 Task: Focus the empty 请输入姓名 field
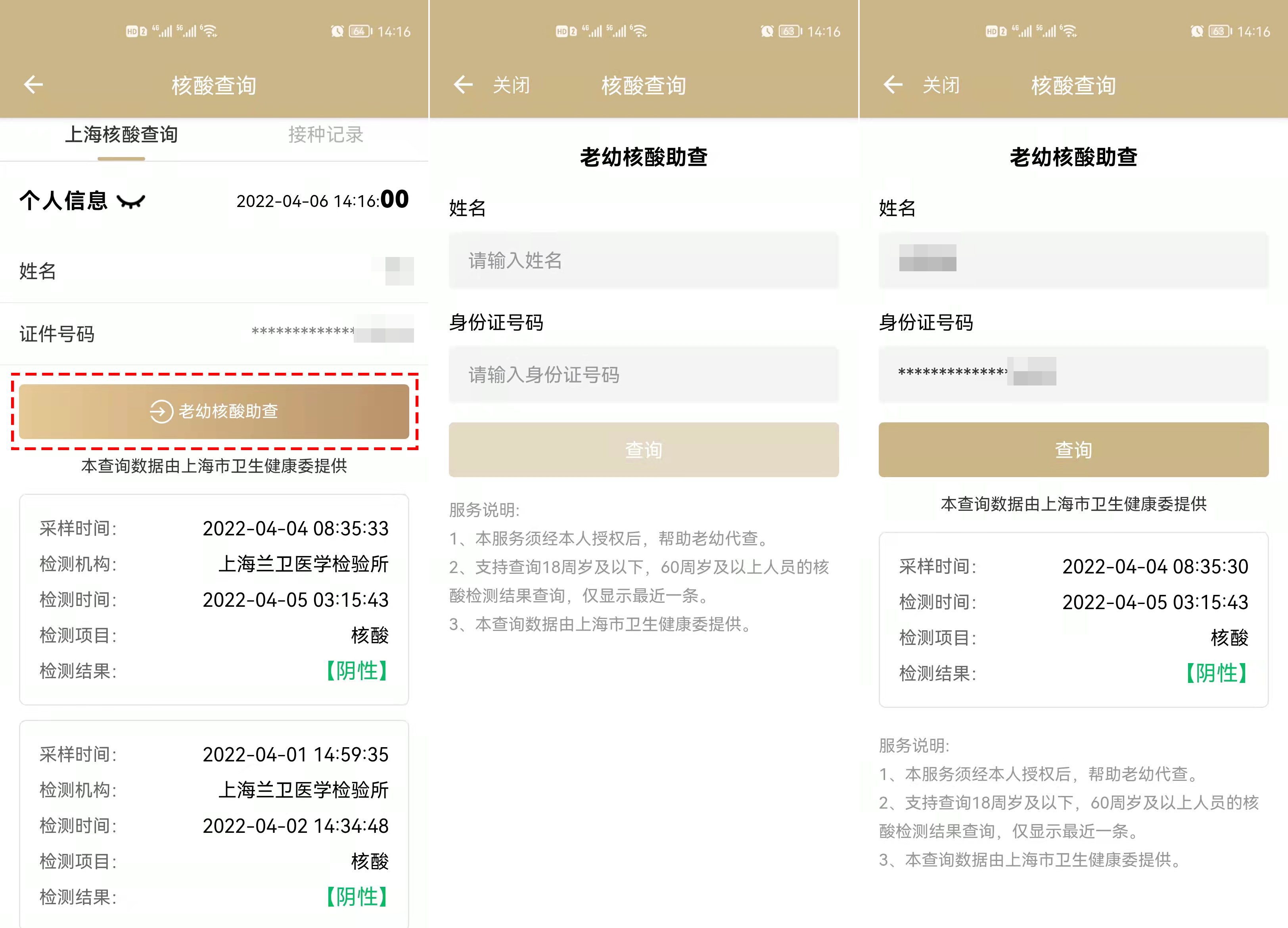tap(644, 261)
